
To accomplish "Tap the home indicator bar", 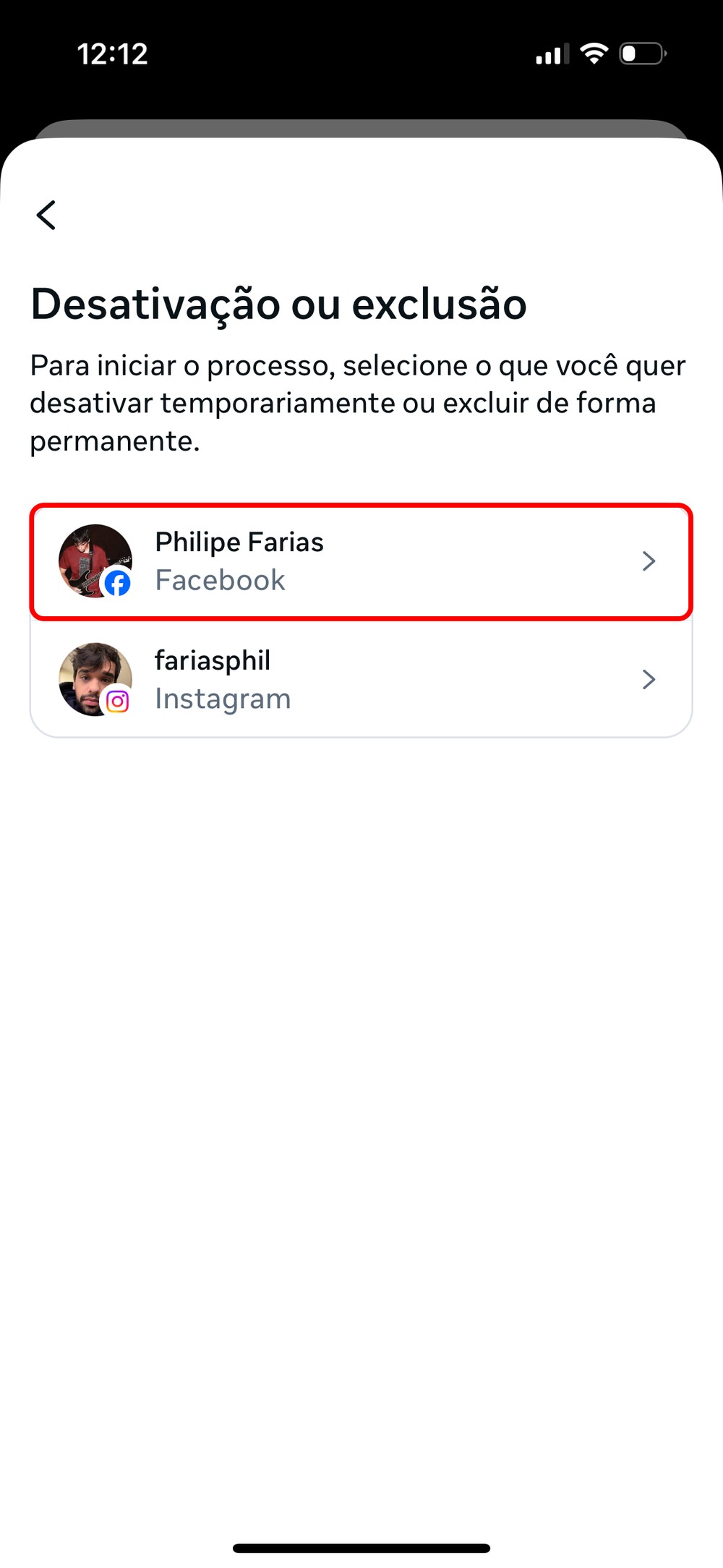I will tap(361, 1548).
